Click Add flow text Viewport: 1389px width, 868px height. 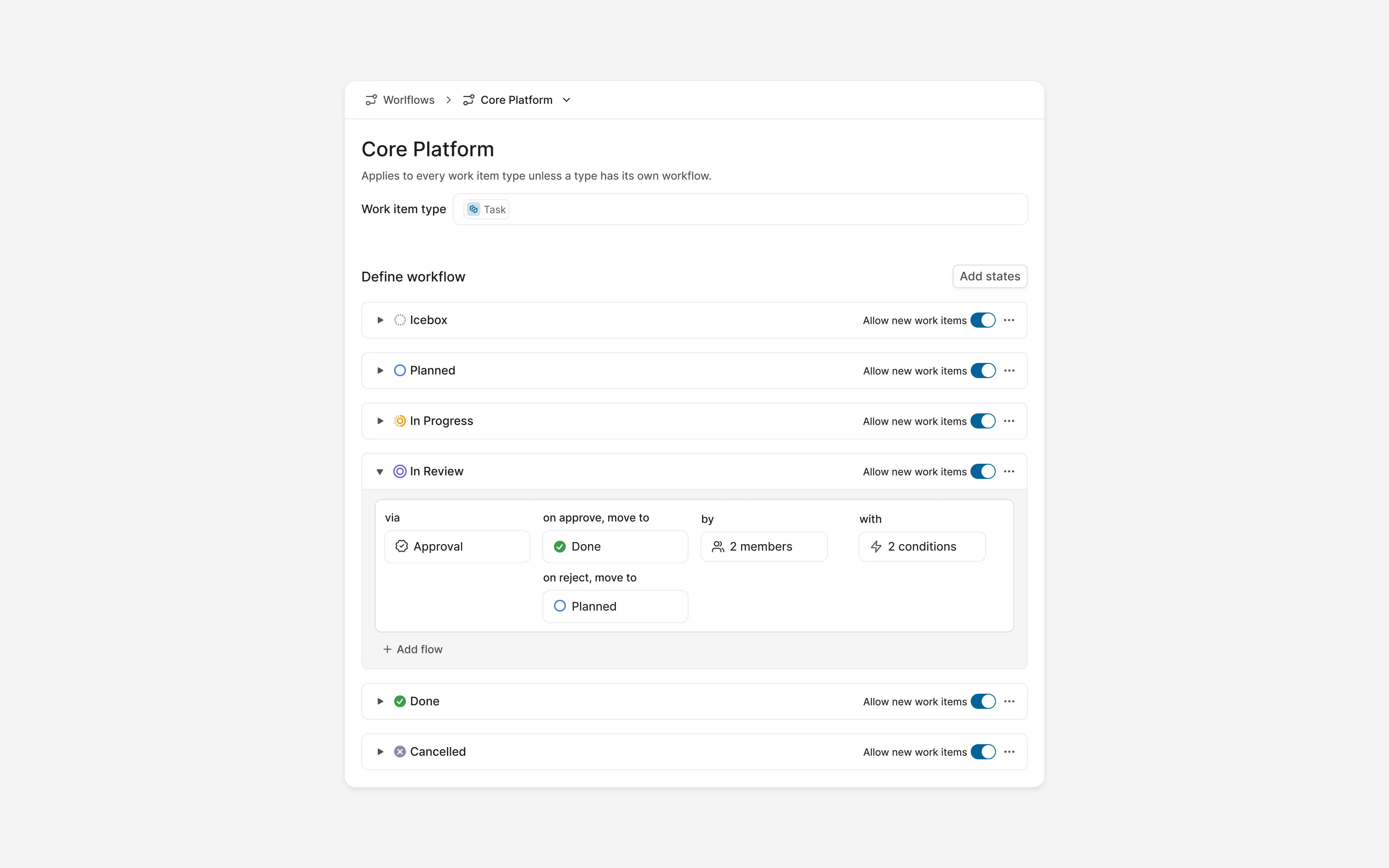(420, 649)
